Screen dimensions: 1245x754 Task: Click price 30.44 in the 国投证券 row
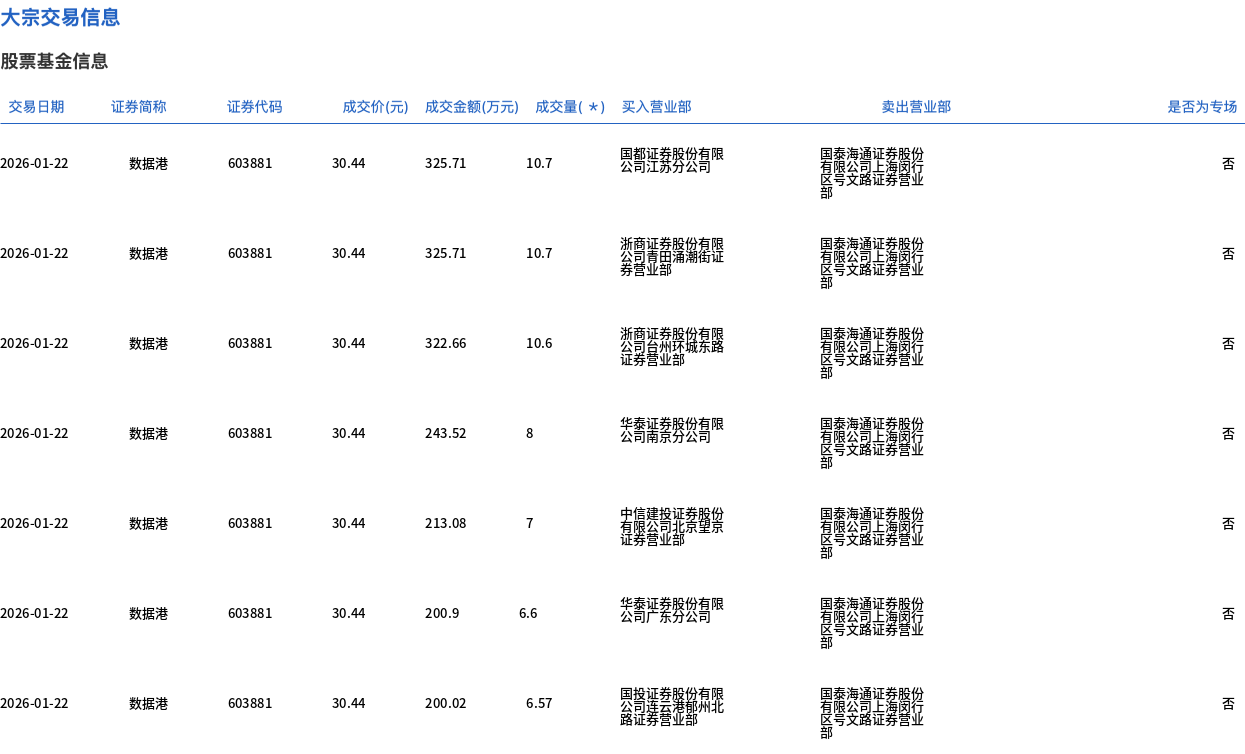[349, 703]
